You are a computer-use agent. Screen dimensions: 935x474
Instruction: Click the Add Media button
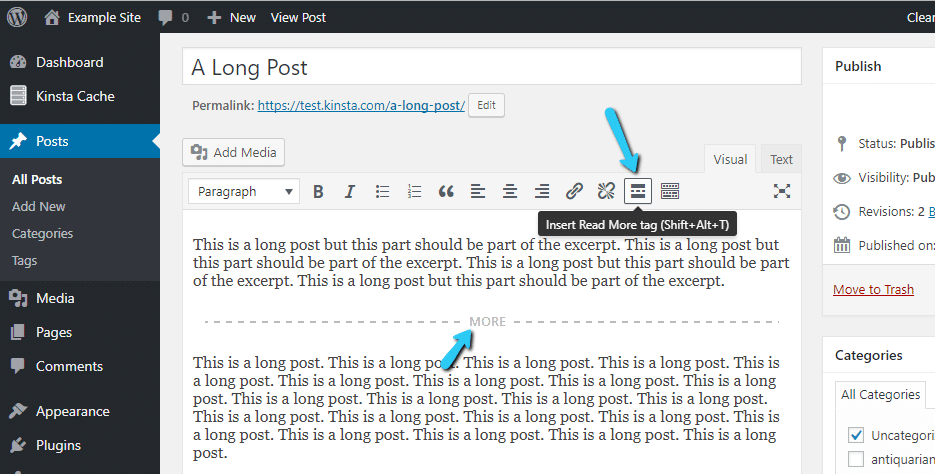point(234,152)
